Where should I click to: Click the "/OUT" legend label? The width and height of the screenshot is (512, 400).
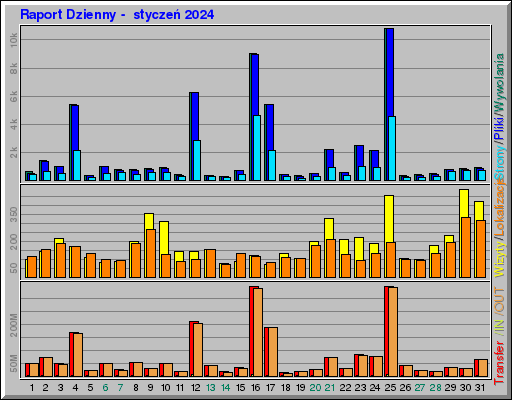coord(500,300)
